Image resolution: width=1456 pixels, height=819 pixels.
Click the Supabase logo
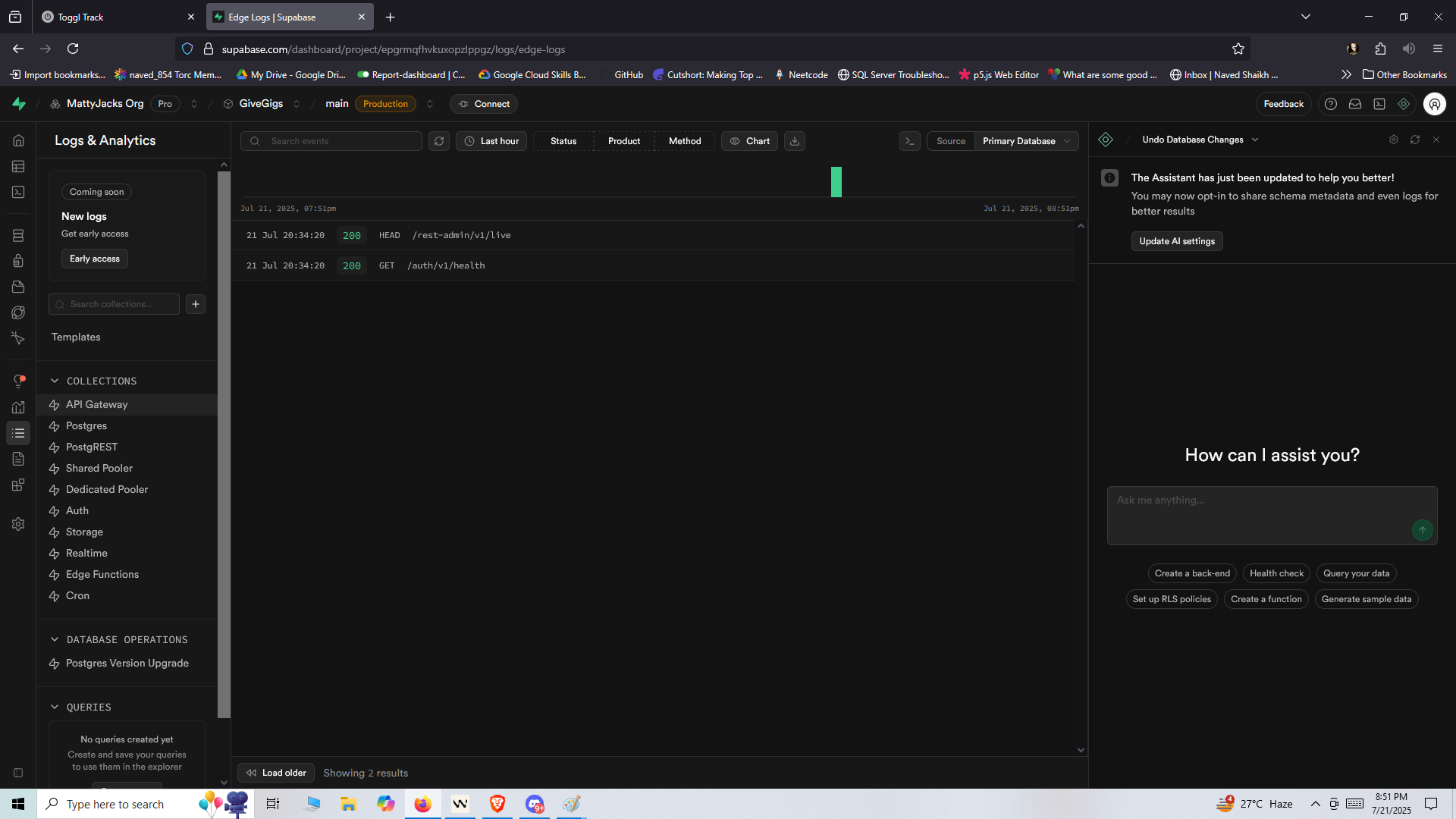[19, 104]
